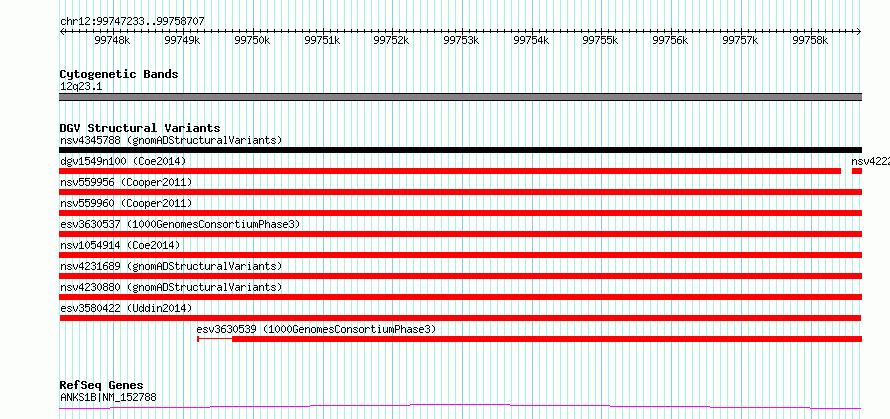
Task: Click the 99758k ruler tick label
Action: [x=810, y=40]
